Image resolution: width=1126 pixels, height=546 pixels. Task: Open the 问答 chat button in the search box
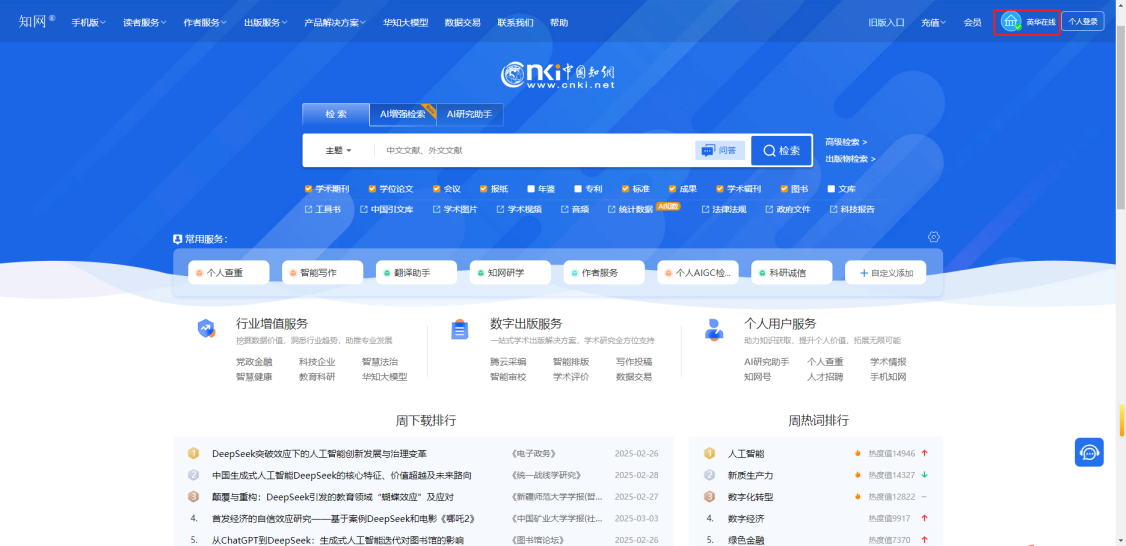point(720,150)
